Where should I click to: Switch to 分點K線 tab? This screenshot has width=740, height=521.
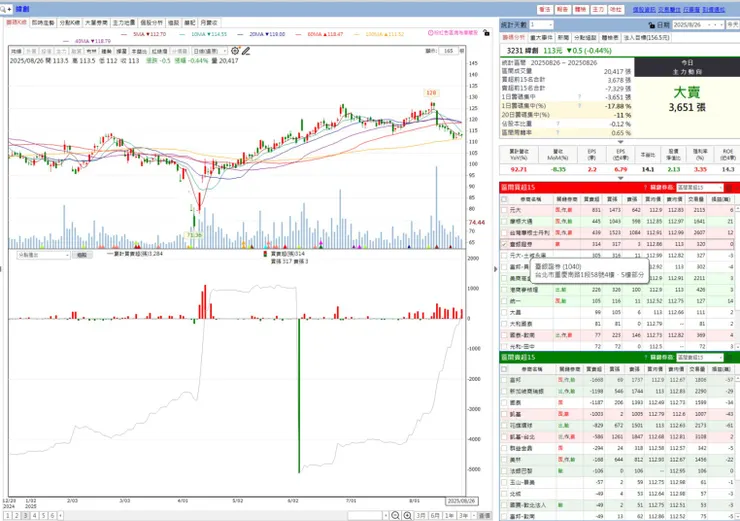70,23
